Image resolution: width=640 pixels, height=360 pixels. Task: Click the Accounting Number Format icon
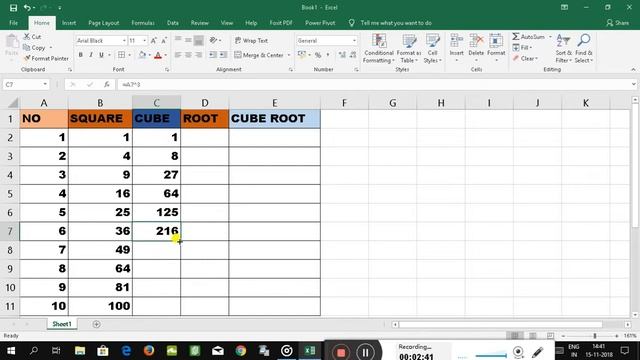tap(302, 55)
